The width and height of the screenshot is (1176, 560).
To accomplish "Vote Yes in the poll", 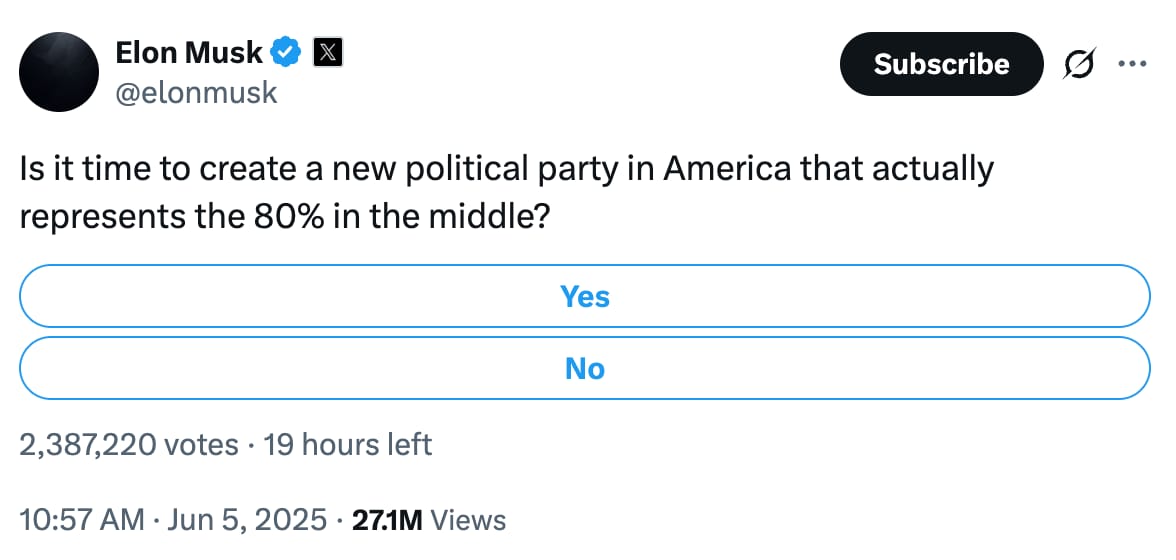I will point(585,296).
